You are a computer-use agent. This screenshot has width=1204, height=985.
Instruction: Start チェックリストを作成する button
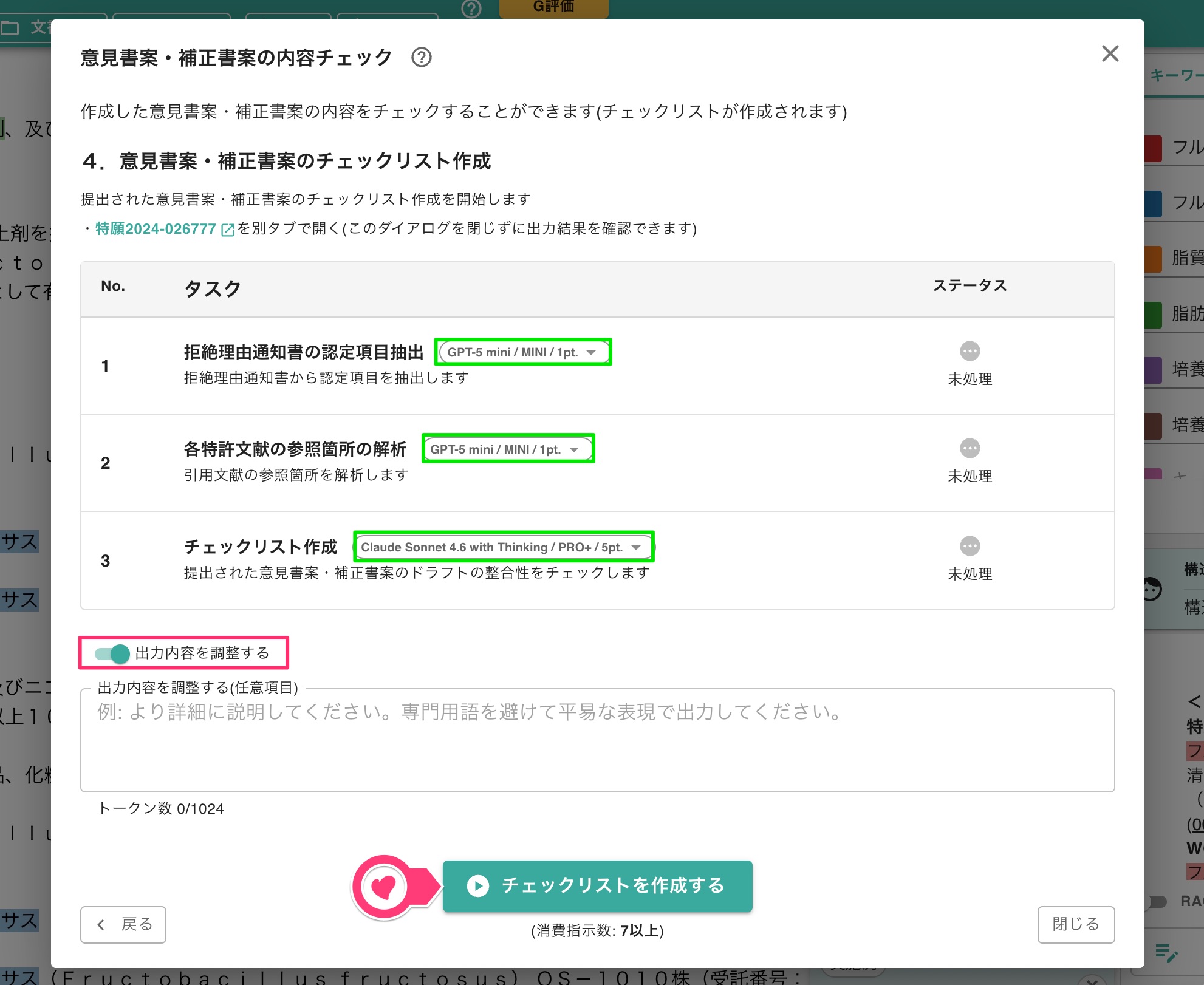pyautogui.click(x=597, y=886)
